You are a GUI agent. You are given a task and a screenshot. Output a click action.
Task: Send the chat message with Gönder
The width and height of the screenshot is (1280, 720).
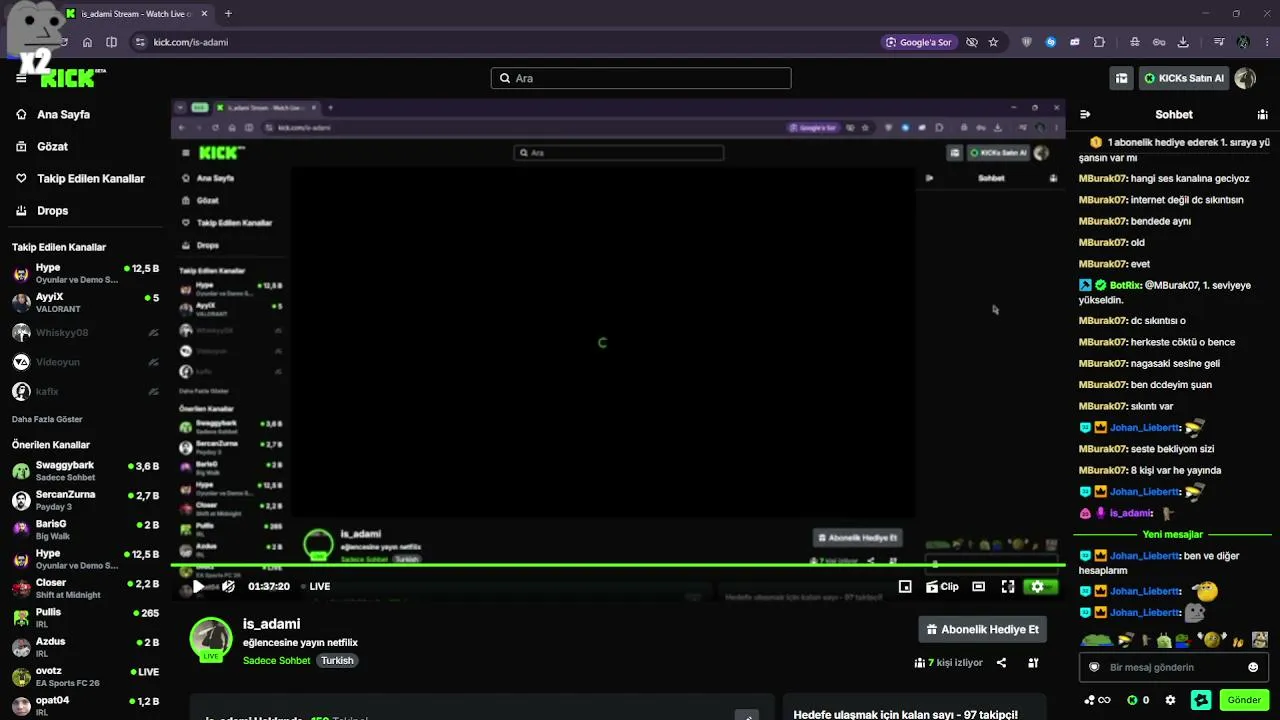pos(1244,700)
